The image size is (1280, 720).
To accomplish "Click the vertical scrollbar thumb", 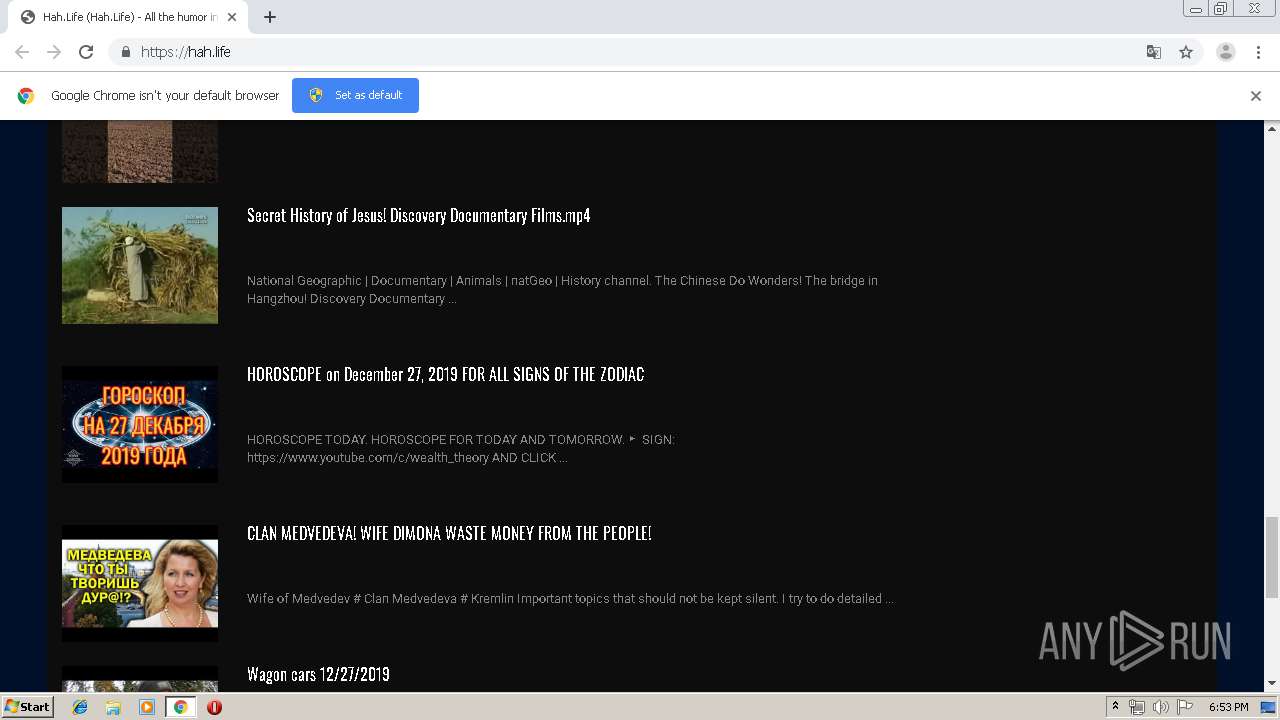I will click(1272, 558).
